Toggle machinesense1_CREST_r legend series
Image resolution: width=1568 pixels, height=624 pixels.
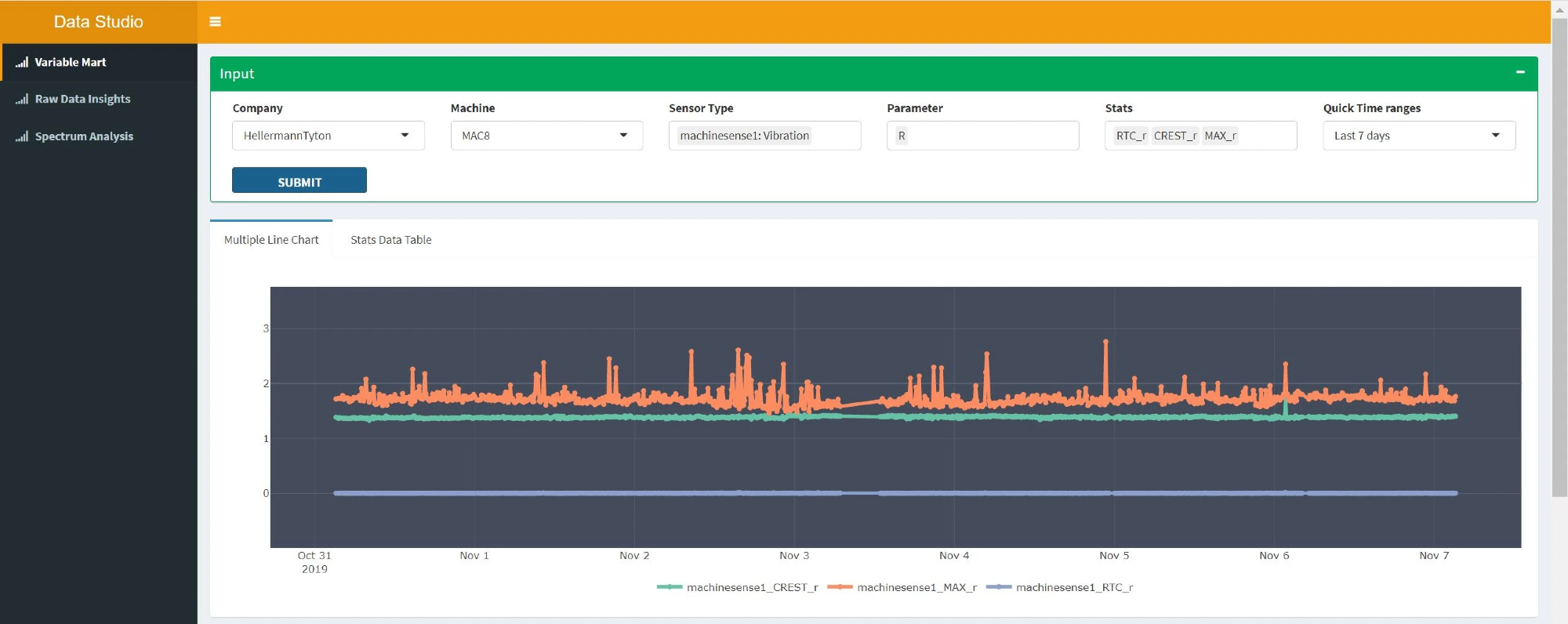coord(738,587)
